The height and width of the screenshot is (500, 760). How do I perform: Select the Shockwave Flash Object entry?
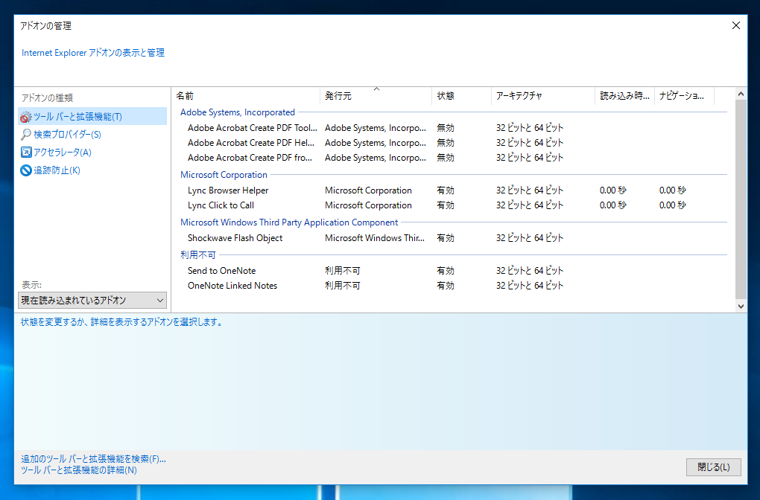click(x=235, y=238)
